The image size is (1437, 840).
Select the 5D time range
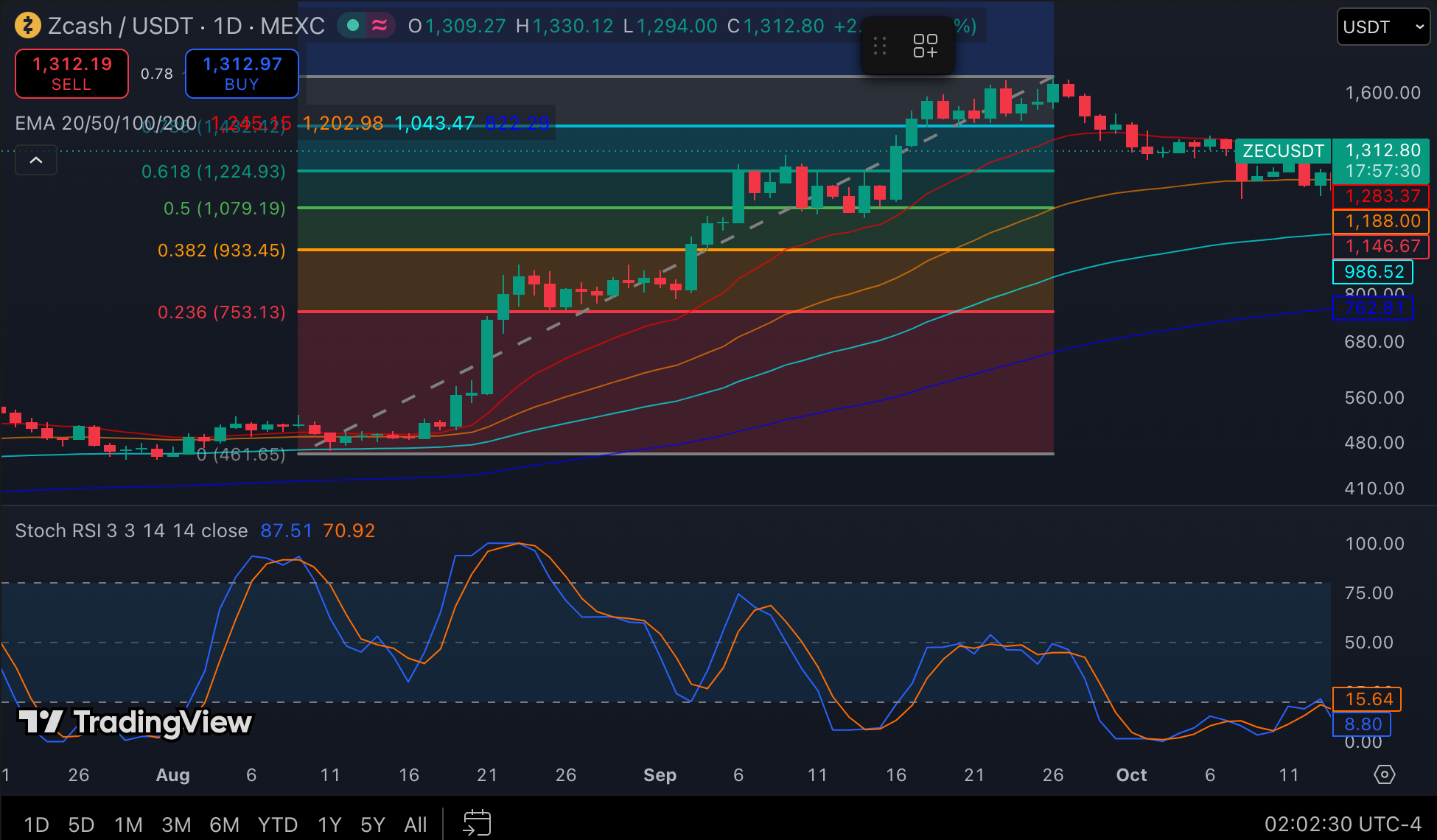pos(81,825)
